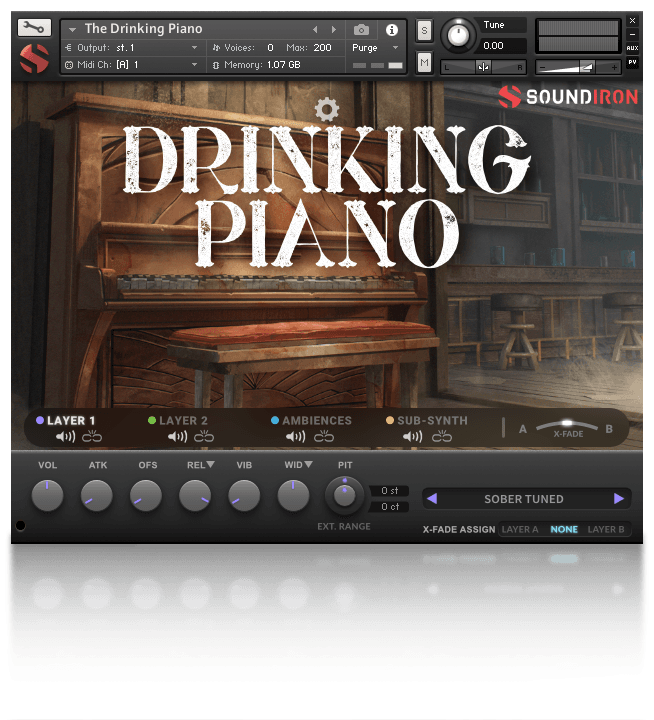
Task: Click the MIDI channel icon beside Midi Ch
Action: 69,65
